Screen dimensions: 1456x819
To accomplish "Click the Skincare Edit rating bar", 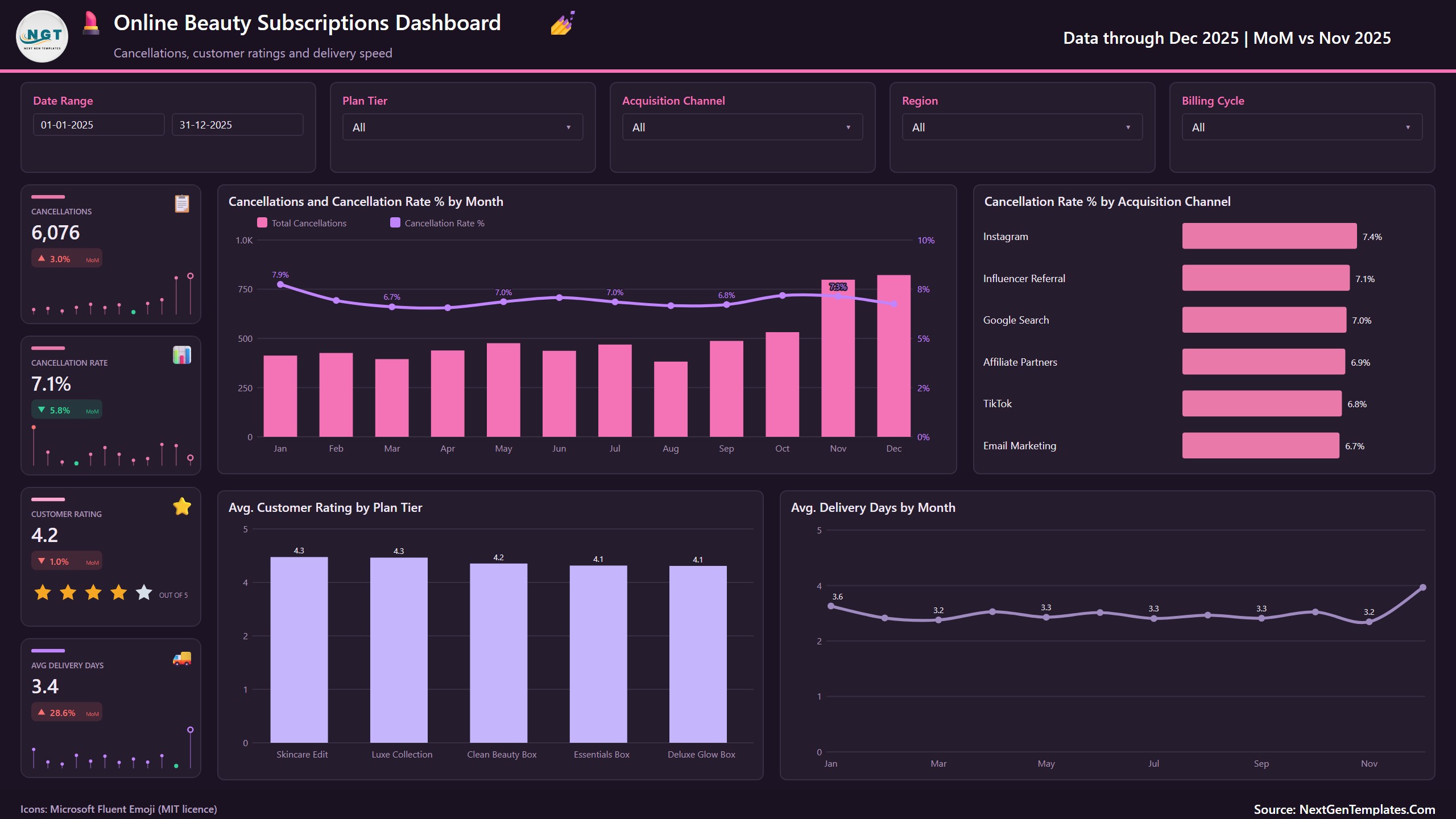I will point(299,650).
